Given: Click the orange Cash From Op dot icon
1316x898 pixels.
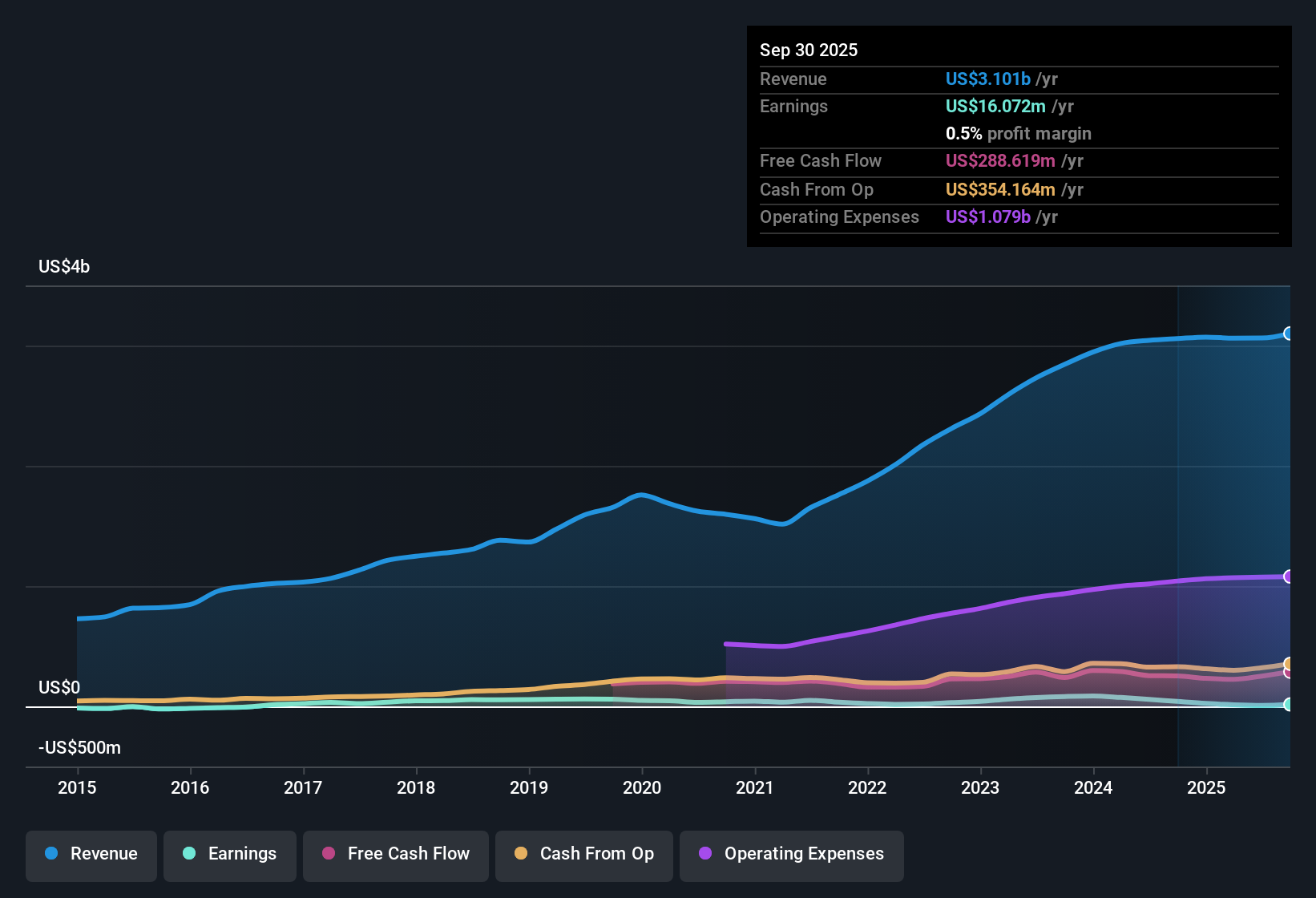Looking at the screenshot, I should [x=521, y=854].
